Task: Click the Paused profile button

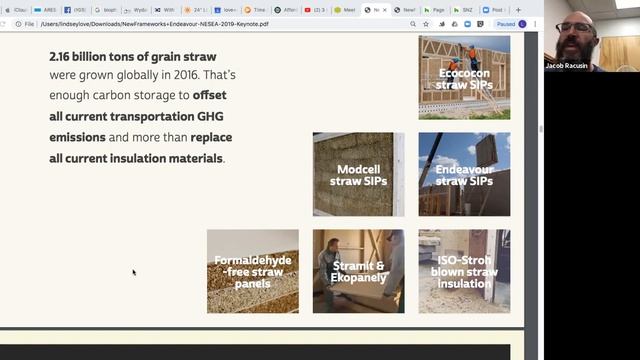Action: pyautogui.click(x=511, y=24)
